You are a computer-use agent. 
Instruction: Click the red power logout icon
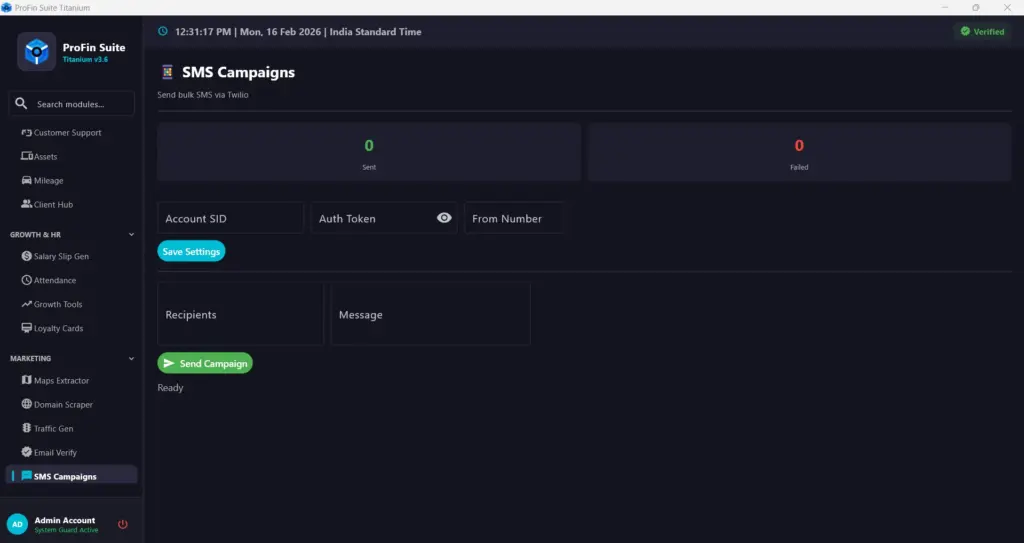coord(122,524)
